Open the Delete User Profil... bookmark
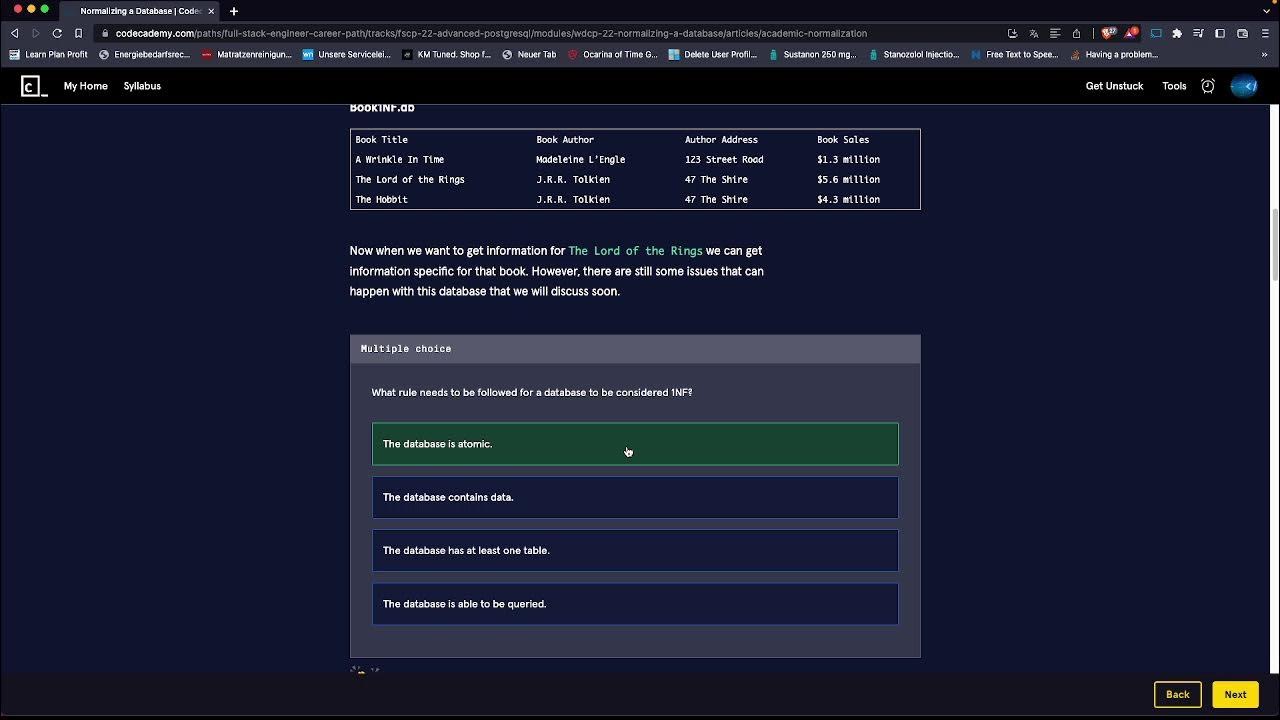The image size is (1280, 720). pos(713,54)
